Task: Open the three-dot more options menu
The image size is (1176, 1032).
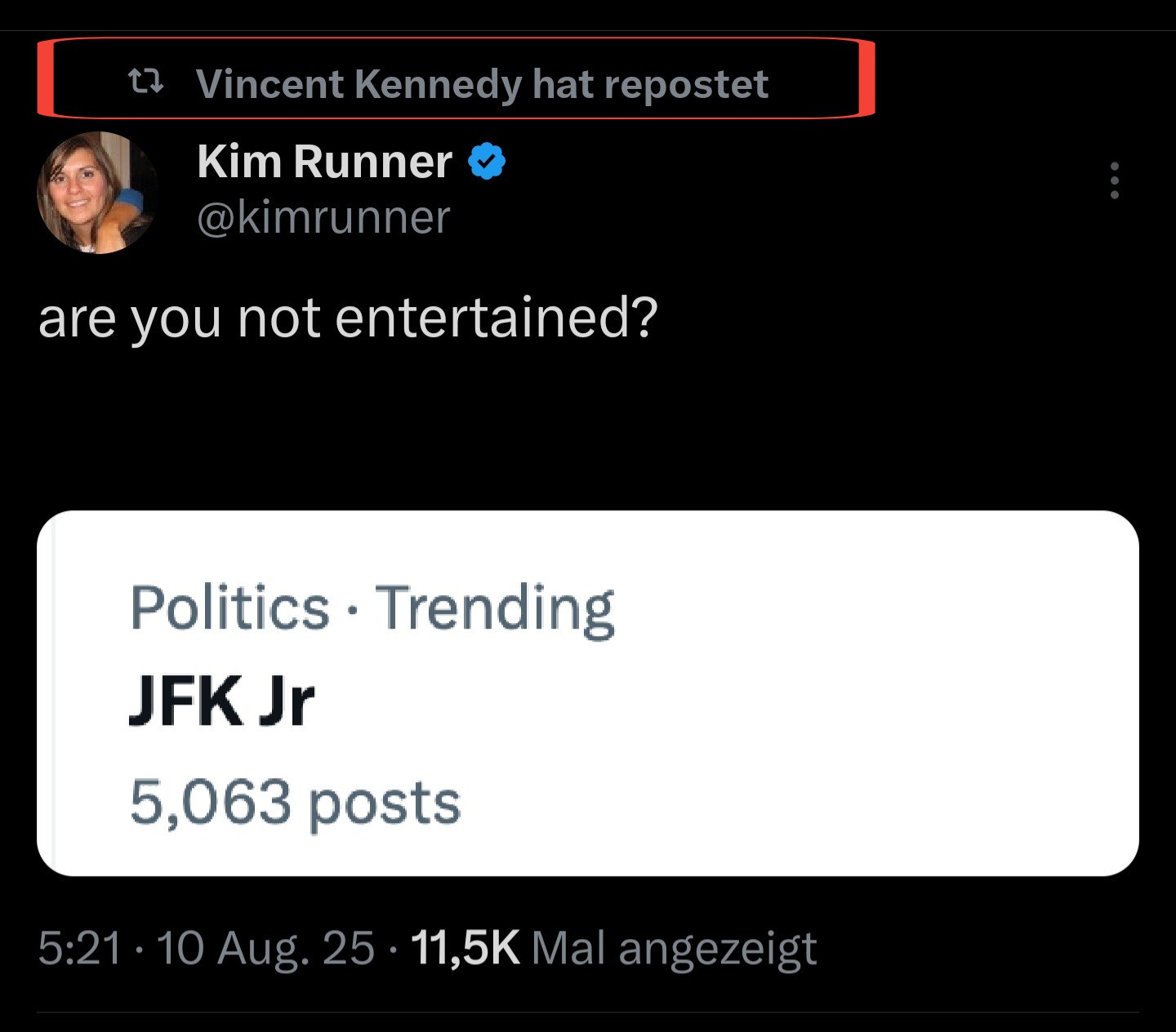Action: click(1114, 180)
